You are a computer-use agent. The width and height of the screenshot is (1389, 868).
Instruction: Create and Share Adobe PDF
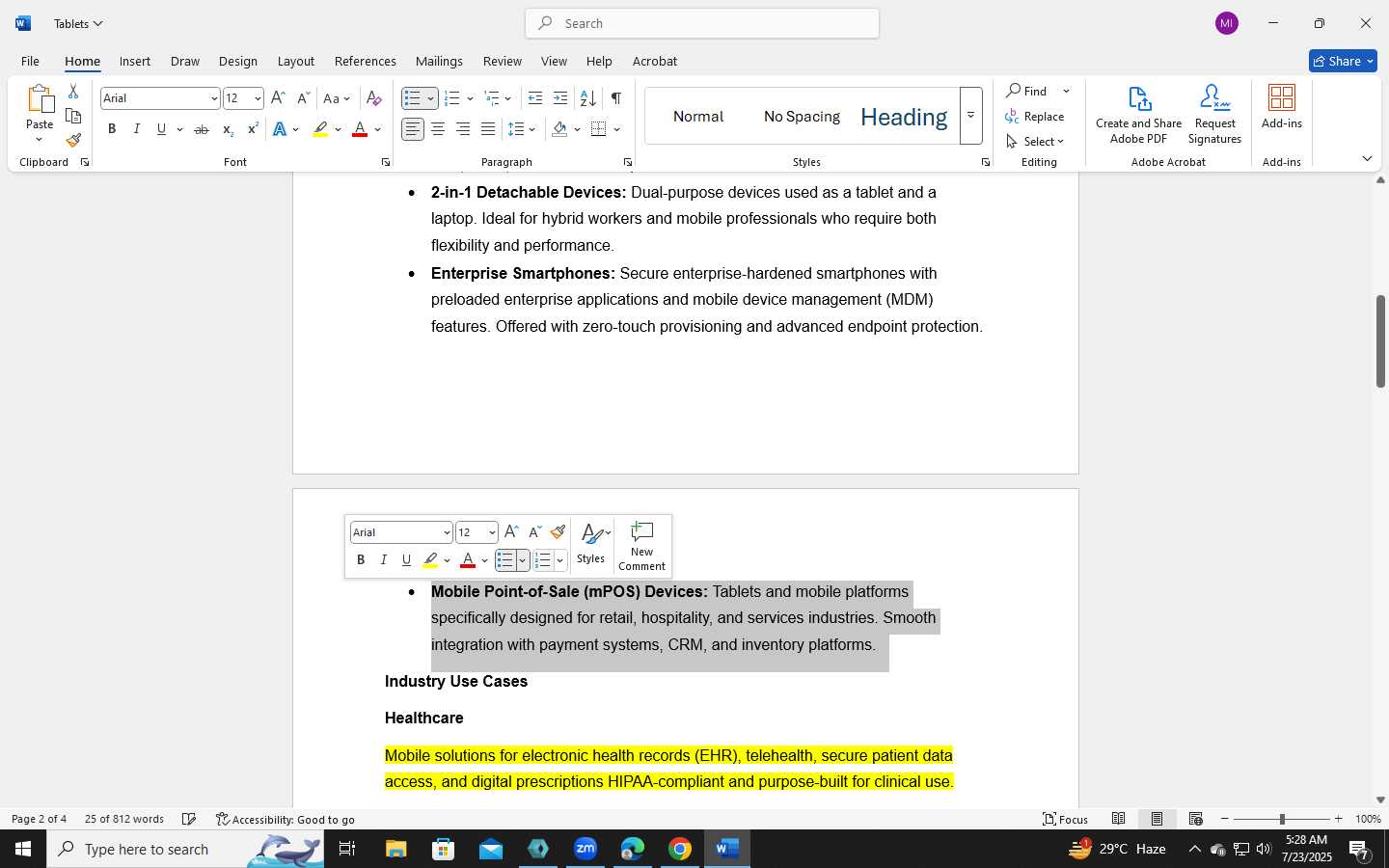pyautogui.click(x=1139, y=115)
